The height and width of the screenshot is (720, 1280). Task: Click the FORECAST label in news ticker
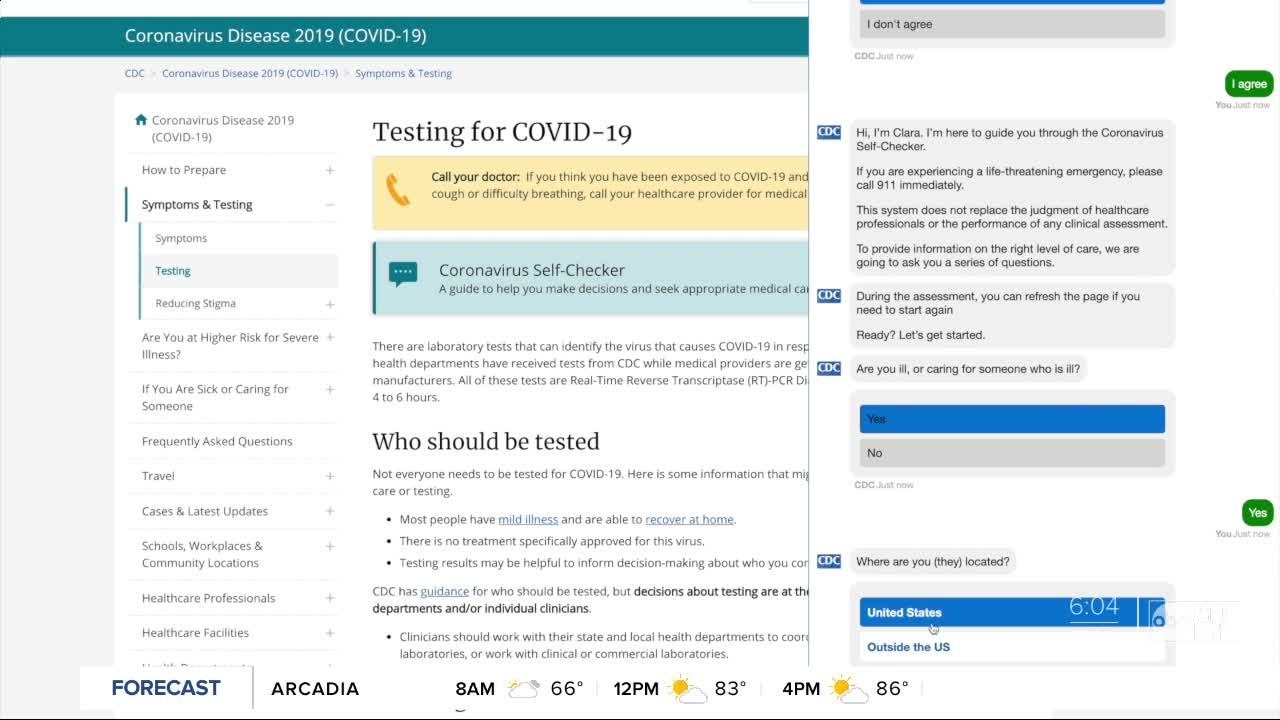[166, 688]
